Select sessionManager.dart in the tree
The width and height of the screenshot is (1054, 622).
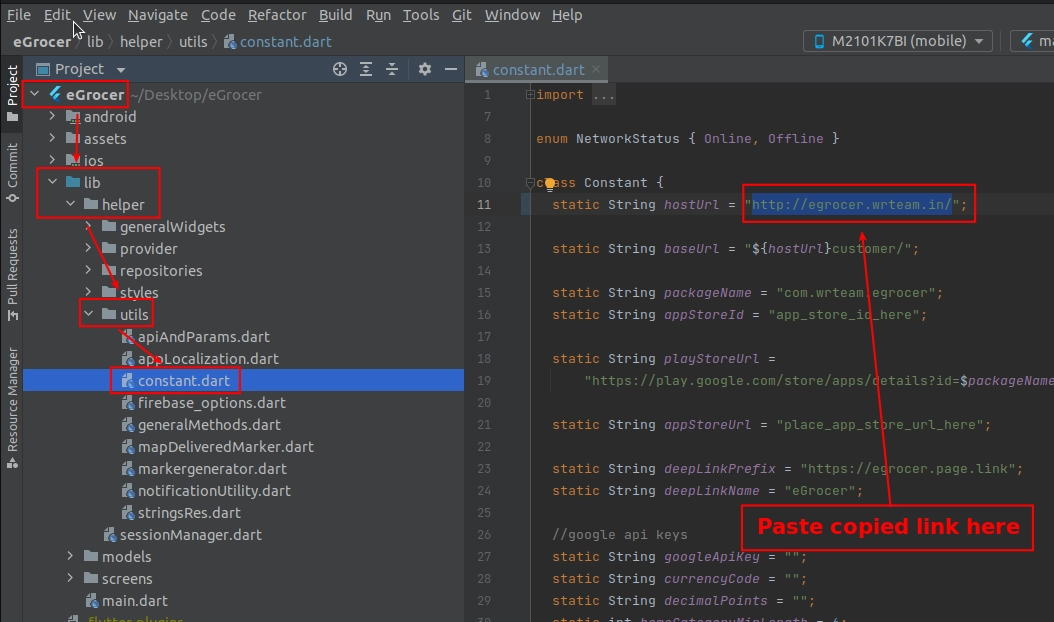click(x=190, y=535)
